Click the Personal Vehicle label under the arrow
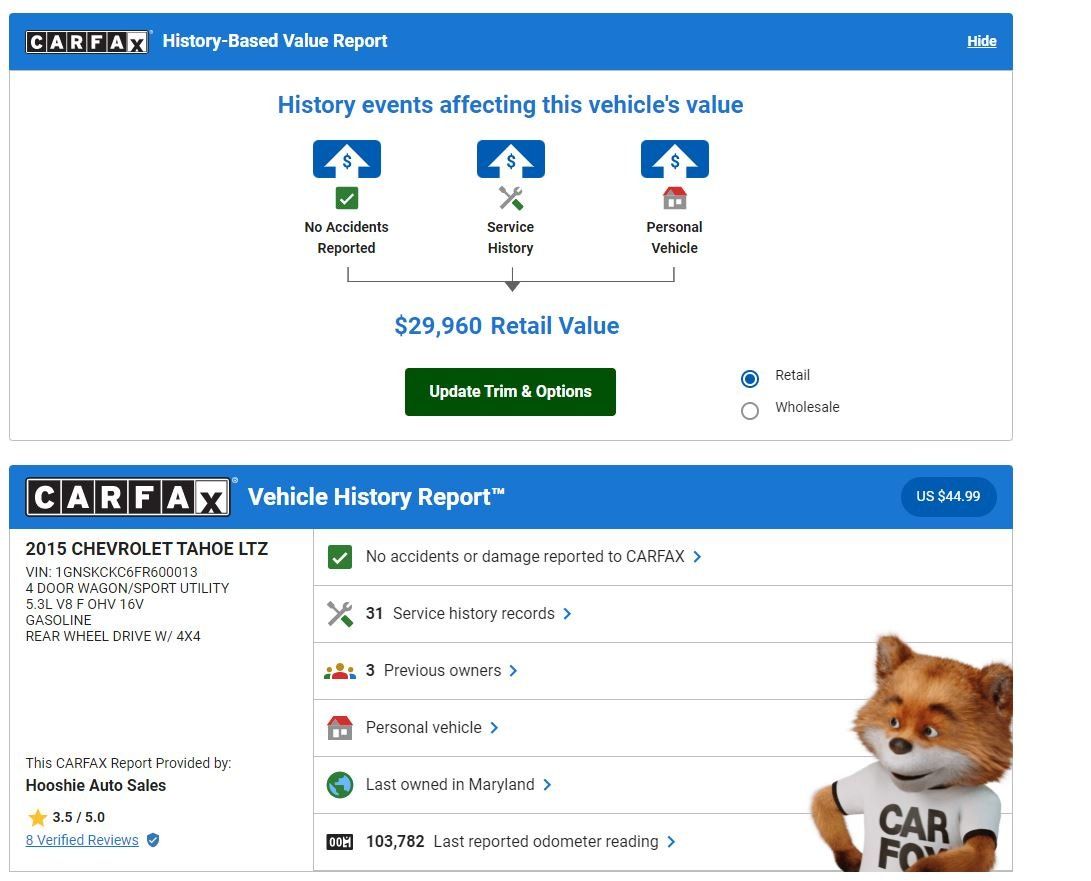The image size is (1091, 881). pyautogui.click(x=674, y=237)
